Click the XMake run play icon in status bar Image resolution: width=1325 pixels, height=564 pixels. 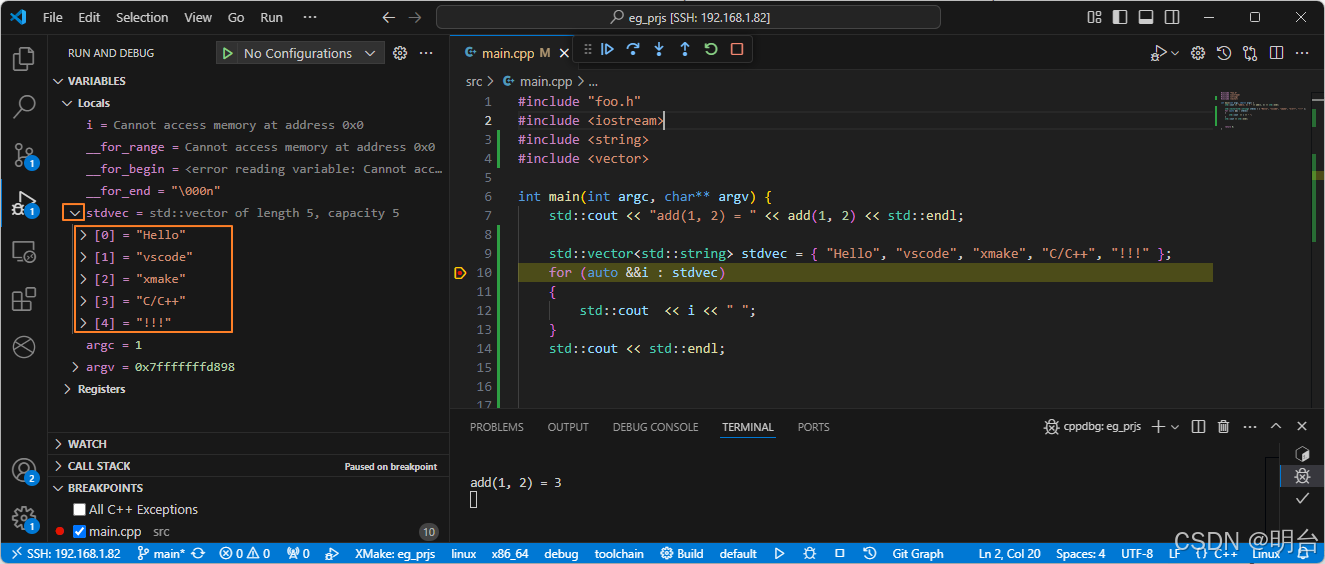point(780,553)
